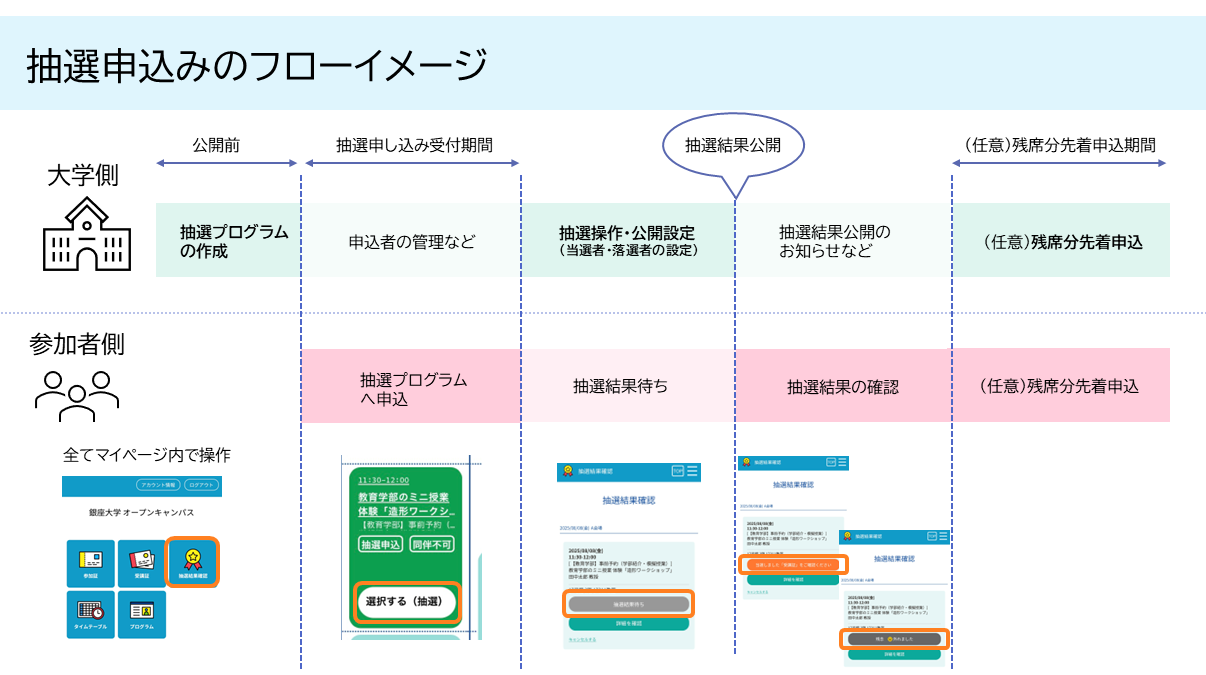Viewport: 1206px width, 675px height.
Task: Click the アカウント情報 button
Action: tap(158, 486)
